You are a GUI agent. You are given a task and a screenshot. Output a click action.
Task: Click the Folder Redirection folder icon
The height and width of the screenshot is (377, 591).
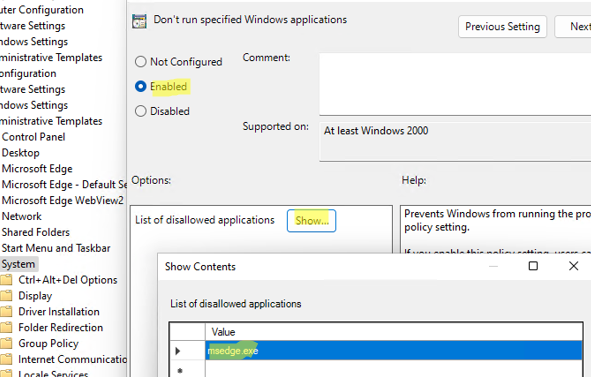tap(6, 327)
